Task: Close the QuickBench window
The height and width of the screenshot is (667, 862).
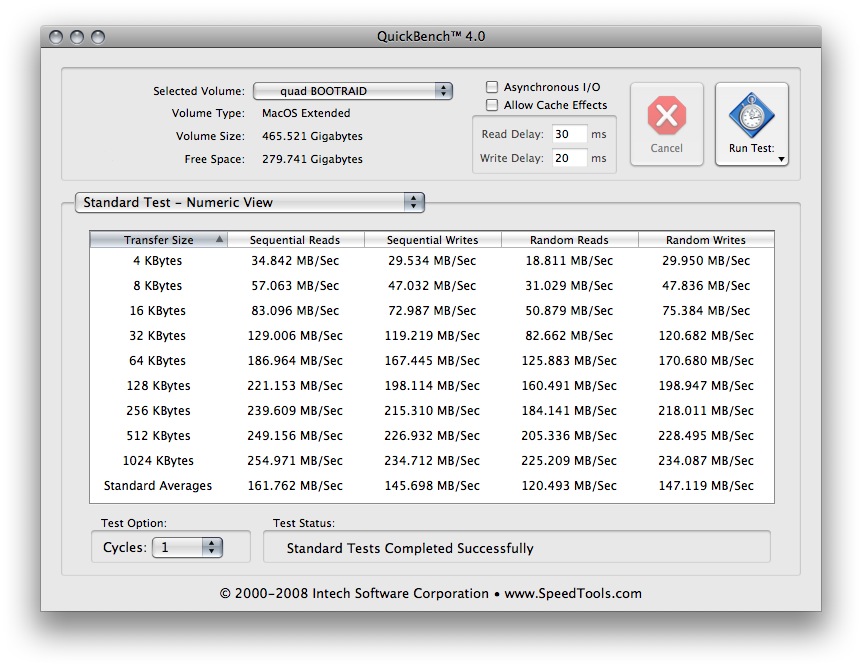Action: point(56,37)
